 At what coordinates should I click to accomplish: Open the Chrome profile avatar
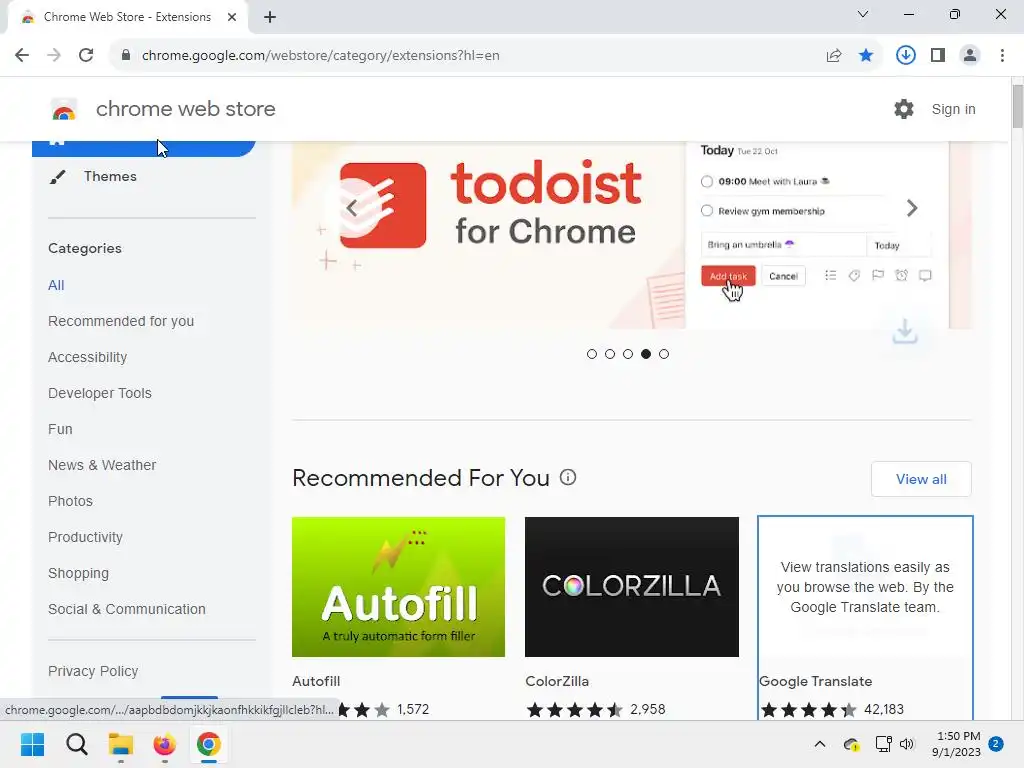[970, 56]
